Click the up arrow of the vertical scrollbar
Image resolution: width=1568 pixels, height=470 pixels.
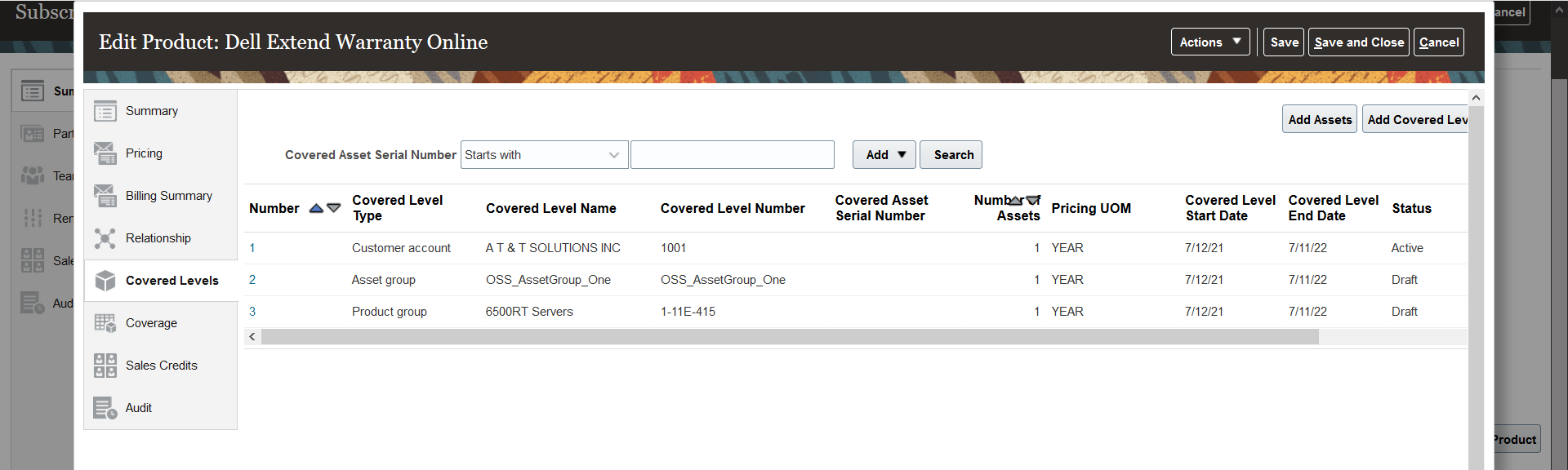click(1476, 98)
